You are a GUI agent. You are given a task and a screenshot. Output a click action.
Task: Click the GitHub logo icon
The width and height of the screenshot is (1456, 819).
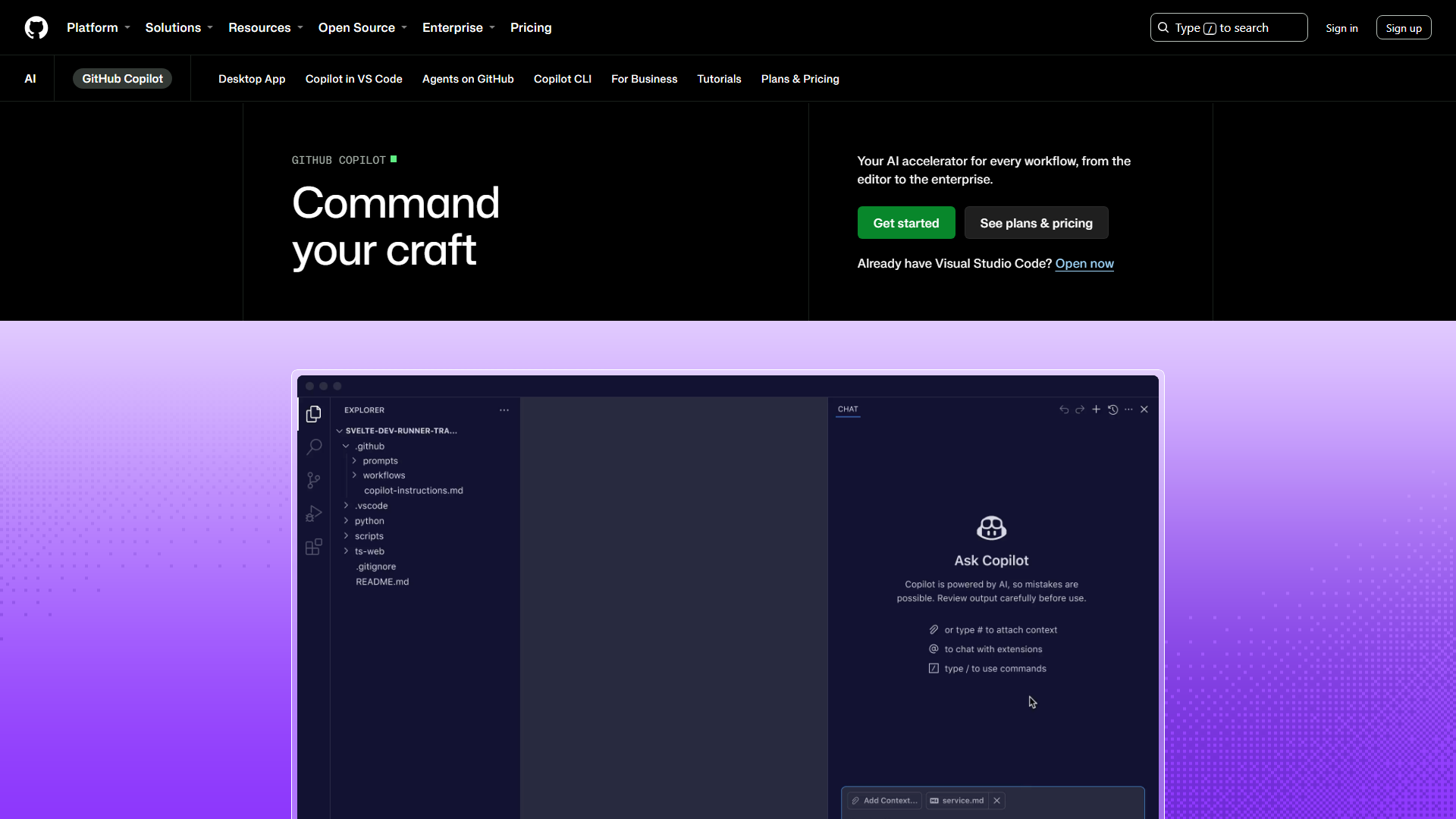click(x=36, y=27)
